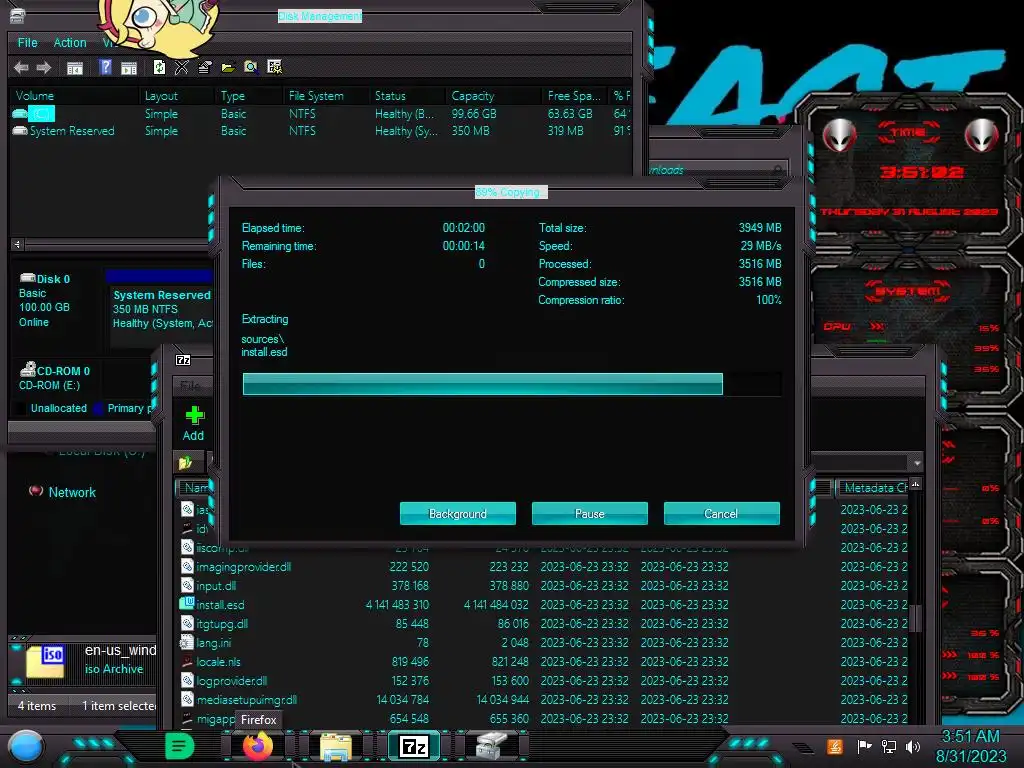Image resolution: width=1024 pixels, height=768 pixels.
Task: Sort by Status column header
Action: coord(408,96)
